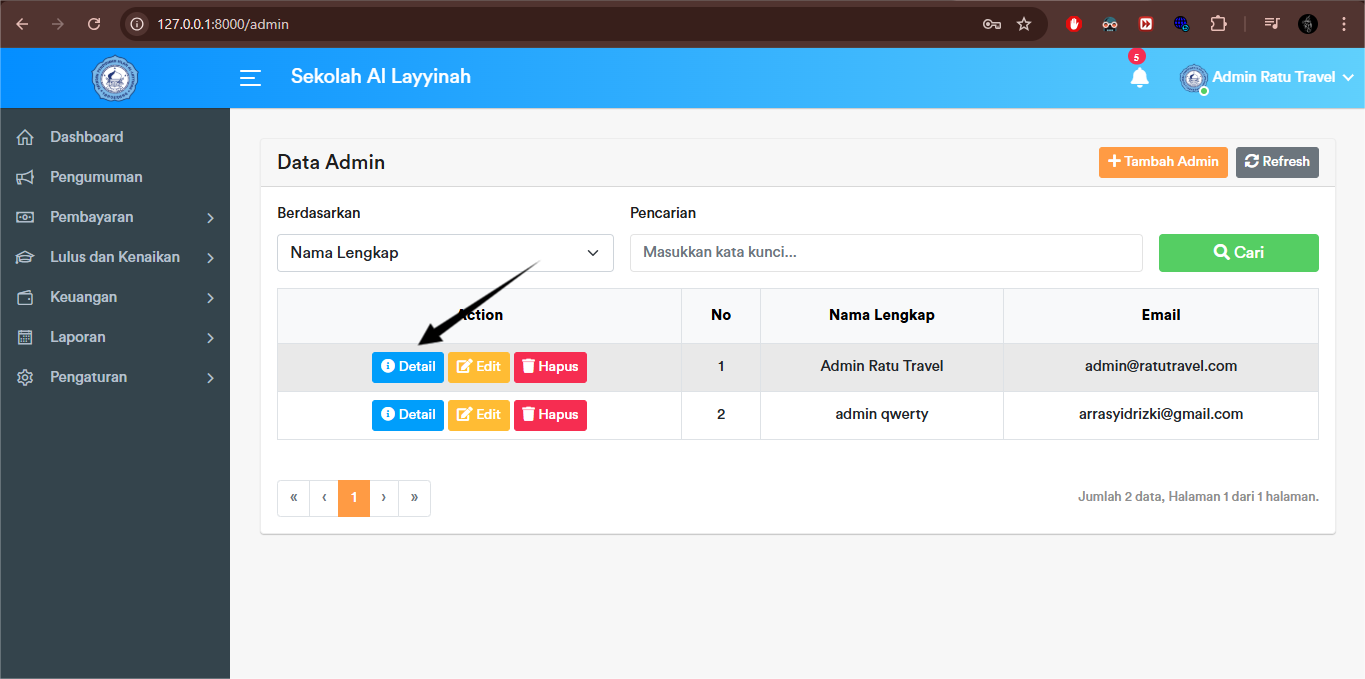This screenshot has height=679, width=1365.
Task: Select page 1 in the pagination
Action: pyautogui.click(x=353, y=497)
